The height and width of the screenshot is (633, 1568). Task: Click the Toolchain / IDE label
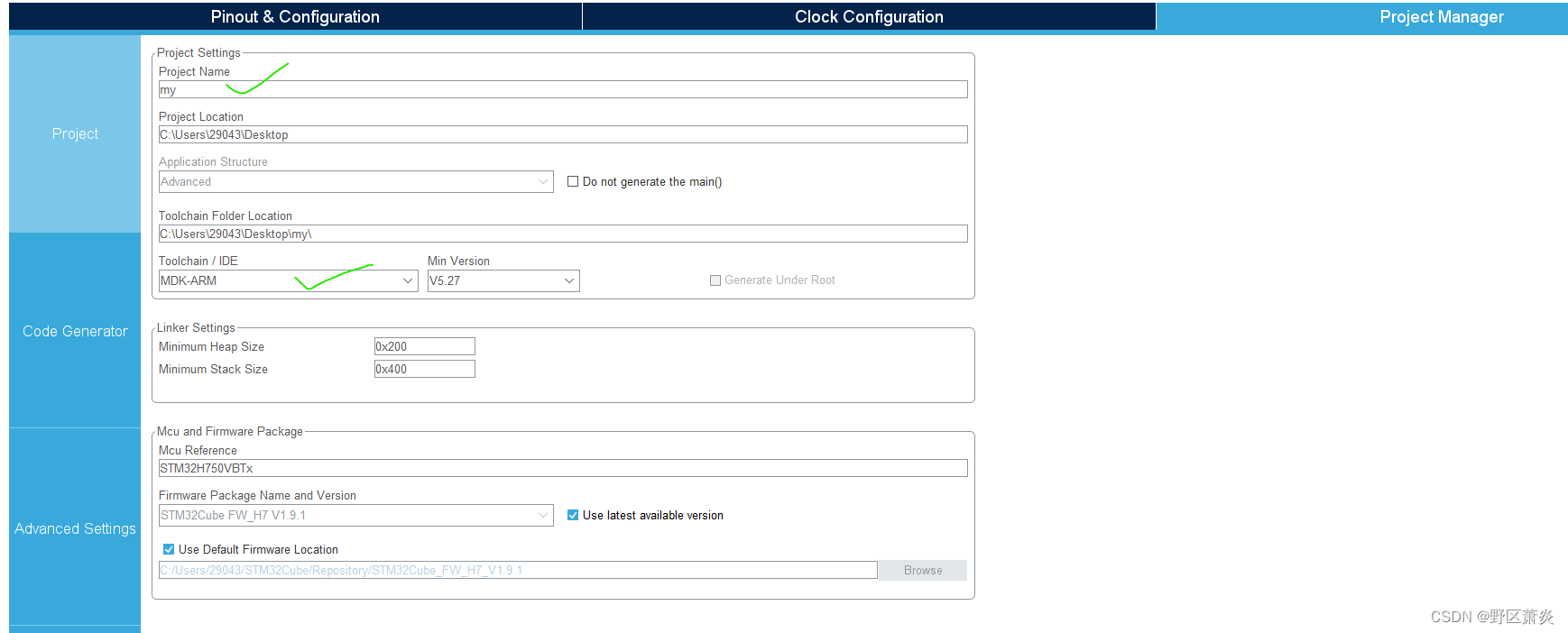tap(198, 261)
